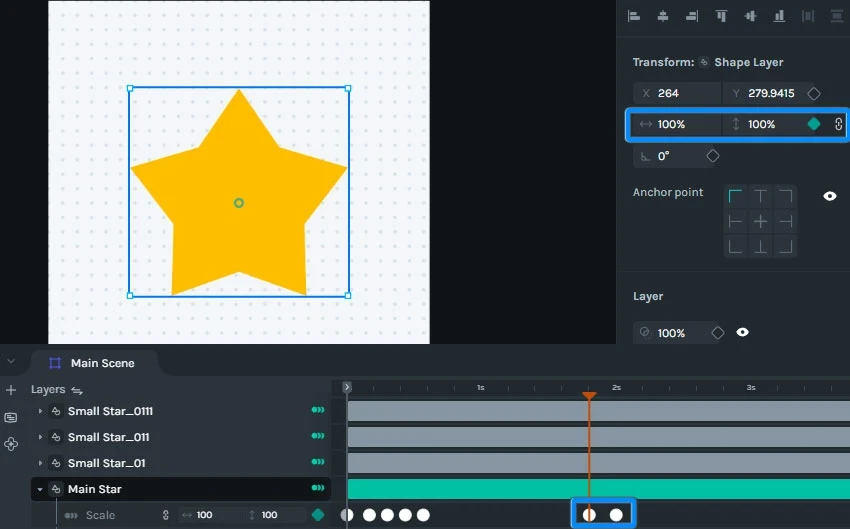
Task: Set anchor point to top right
Action: point(785,196)
